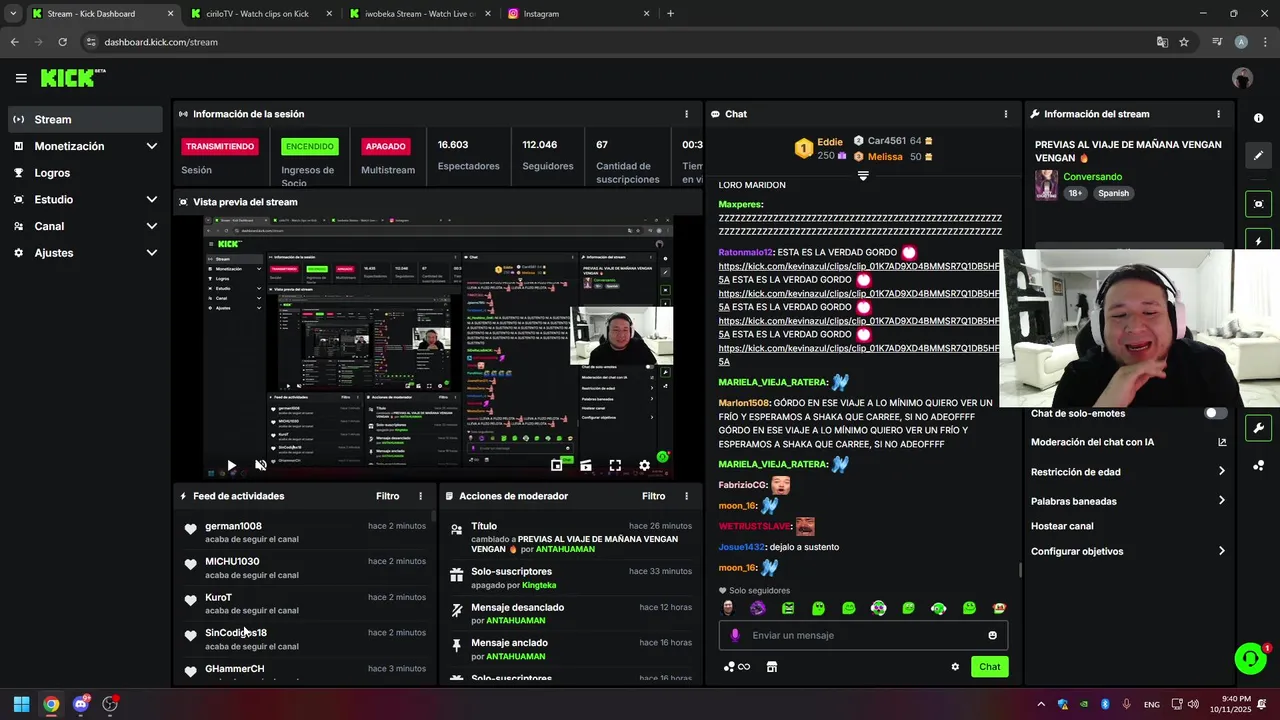Click Kingteka name in moderator actions
1280x720 pixels.
(x=539, y=585)
